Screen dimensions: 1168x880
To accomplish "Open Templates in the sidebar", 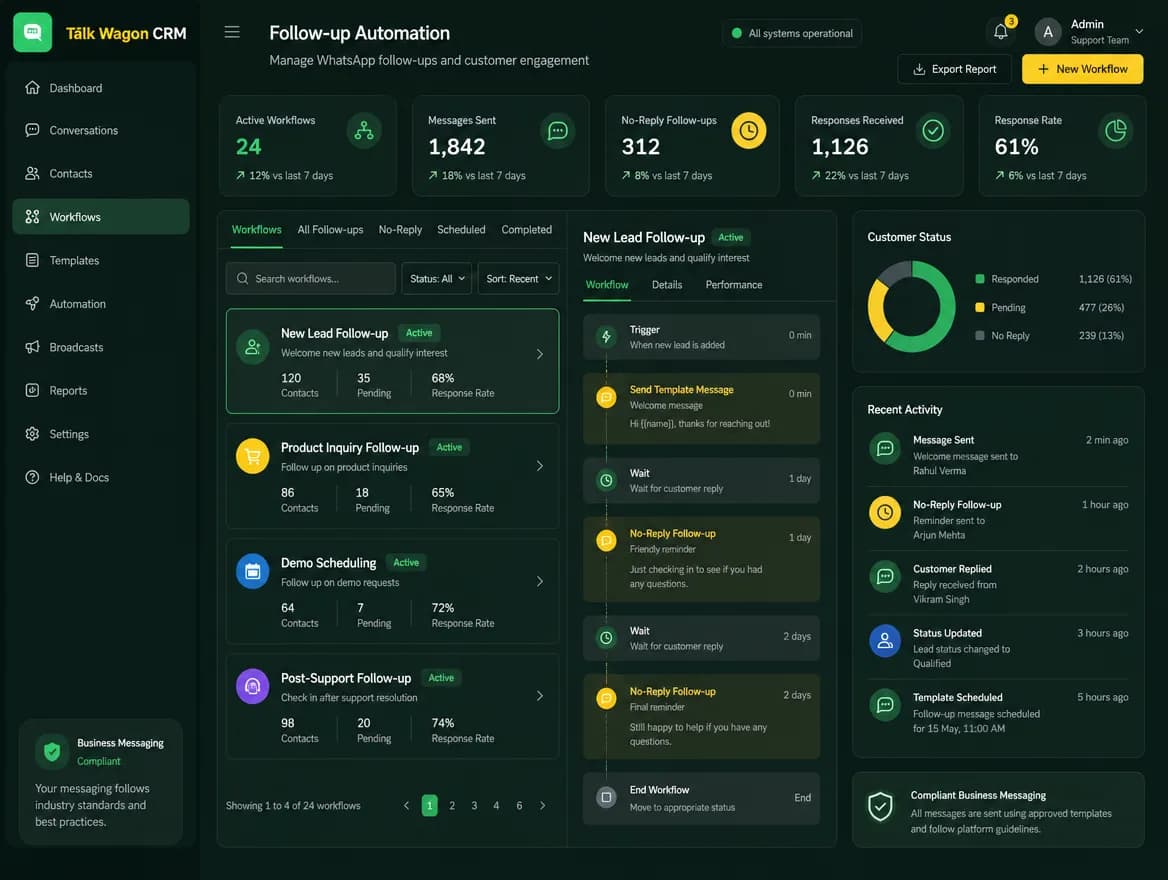I will click(101, 260).
